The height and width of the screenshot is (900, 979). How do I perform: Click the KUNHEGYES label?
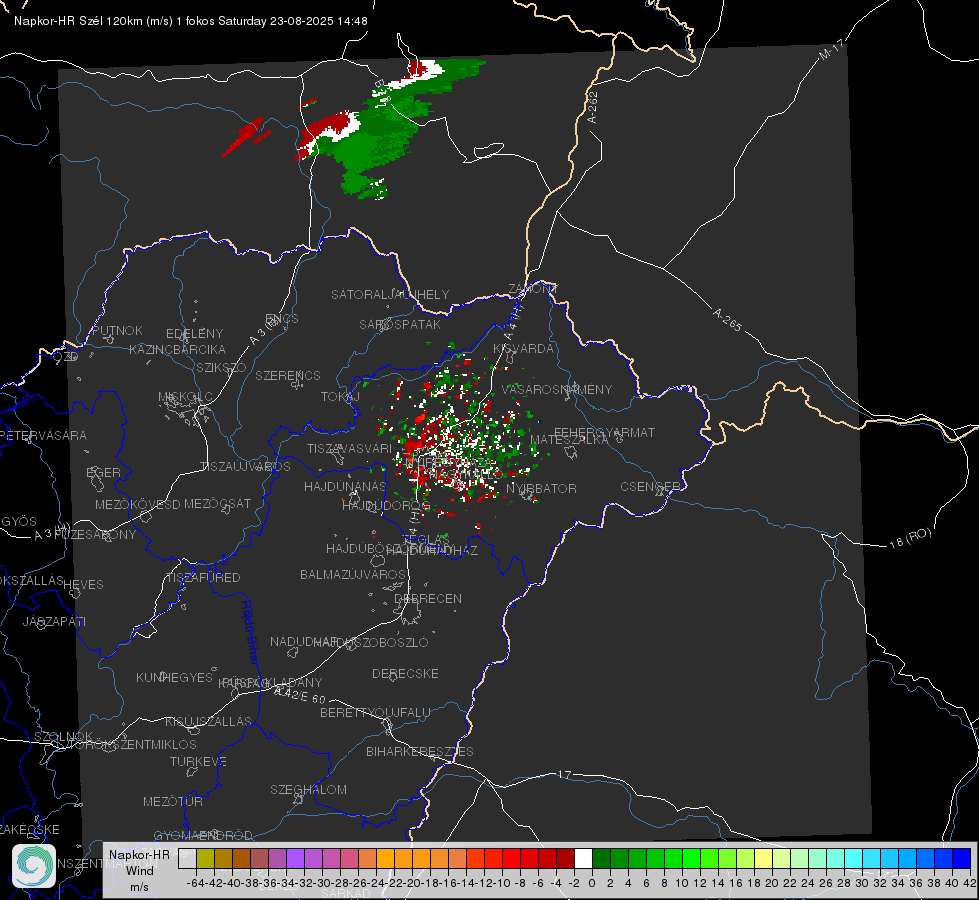pyautogui.click(x=174, y=678)
